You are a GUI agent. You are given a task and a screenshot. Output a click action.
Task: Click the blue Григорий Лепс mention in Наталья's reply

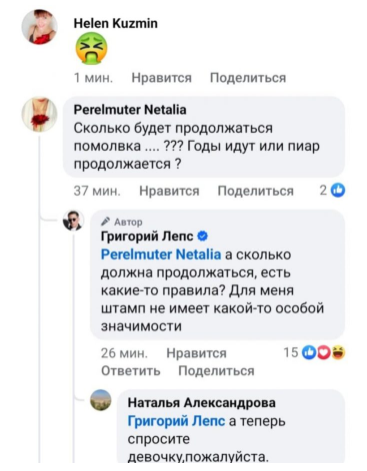[176, 421]
